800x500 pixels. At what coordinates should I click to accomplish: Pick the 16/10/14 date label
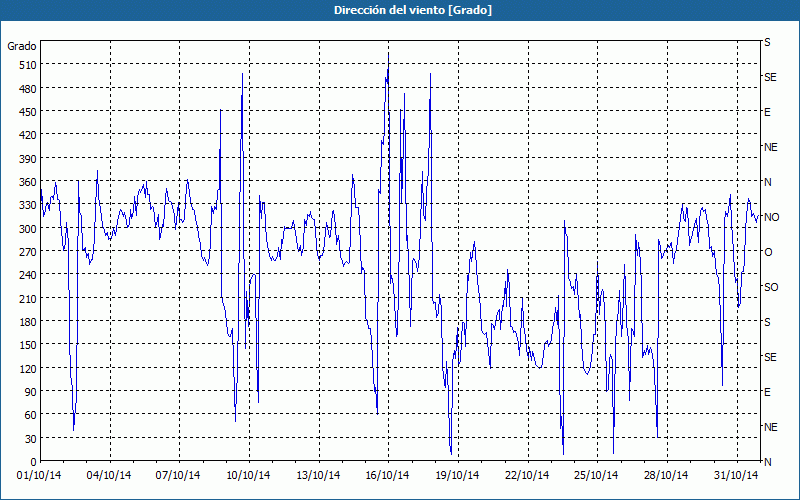[388, 476]
